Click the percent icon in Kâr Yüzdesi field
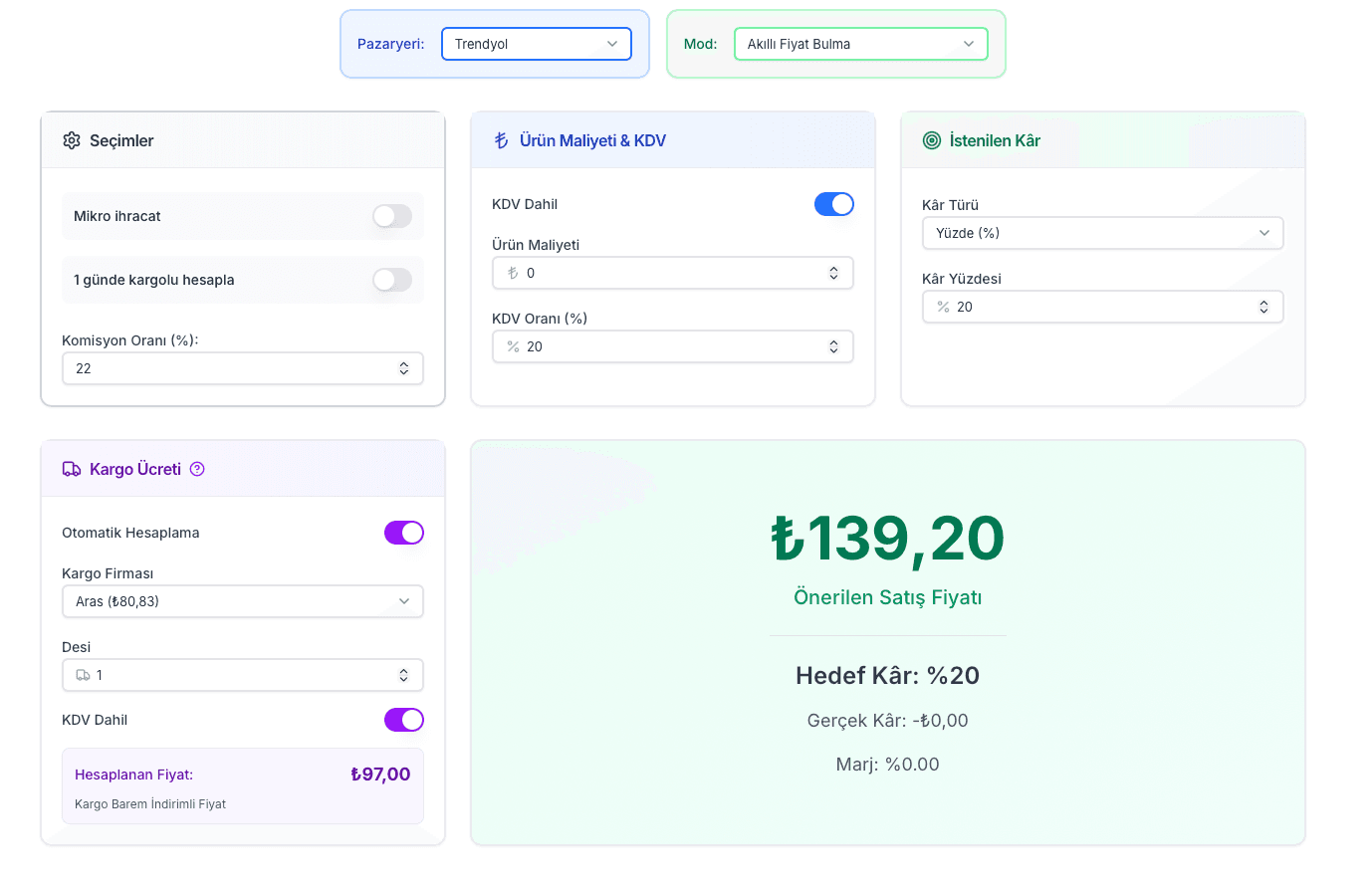The image size is (1372, 889). 943,307
